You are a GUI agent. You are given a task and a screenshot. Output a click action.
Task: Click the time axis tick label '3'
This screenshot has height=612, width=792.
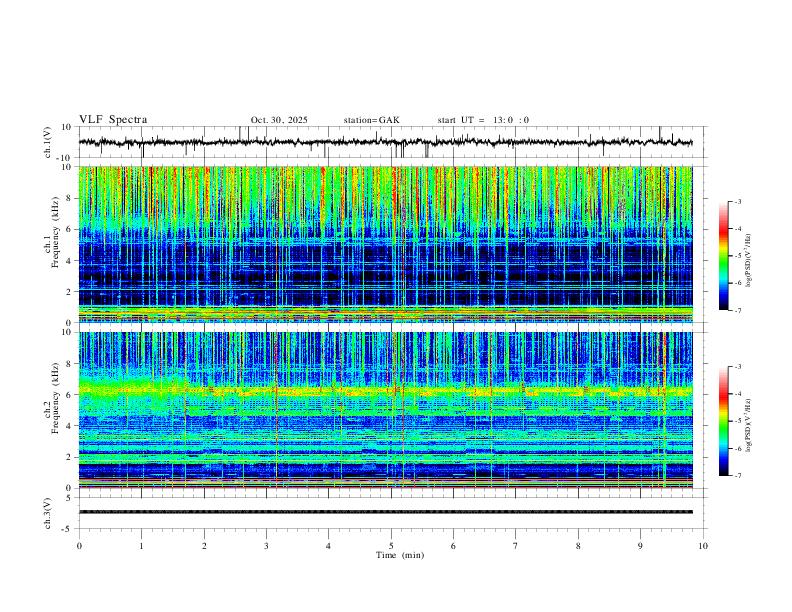[266, 546]
